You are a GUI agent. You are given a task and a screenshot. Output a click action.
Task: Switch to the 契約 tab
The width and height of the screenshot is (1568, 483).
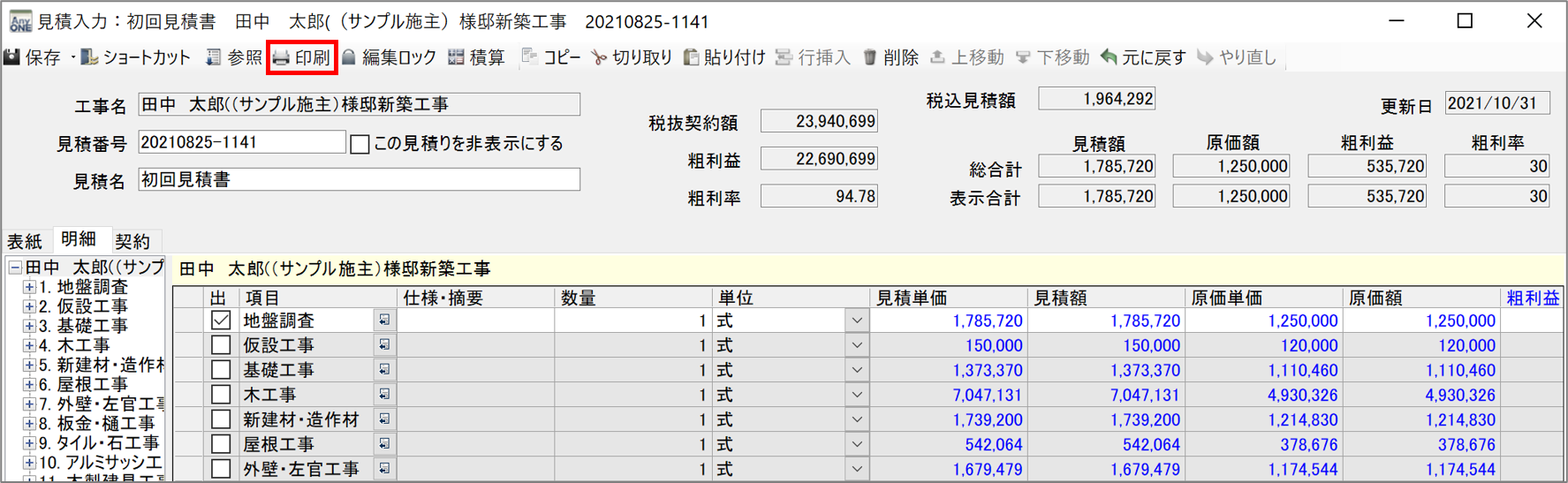(x=133, y=241)
